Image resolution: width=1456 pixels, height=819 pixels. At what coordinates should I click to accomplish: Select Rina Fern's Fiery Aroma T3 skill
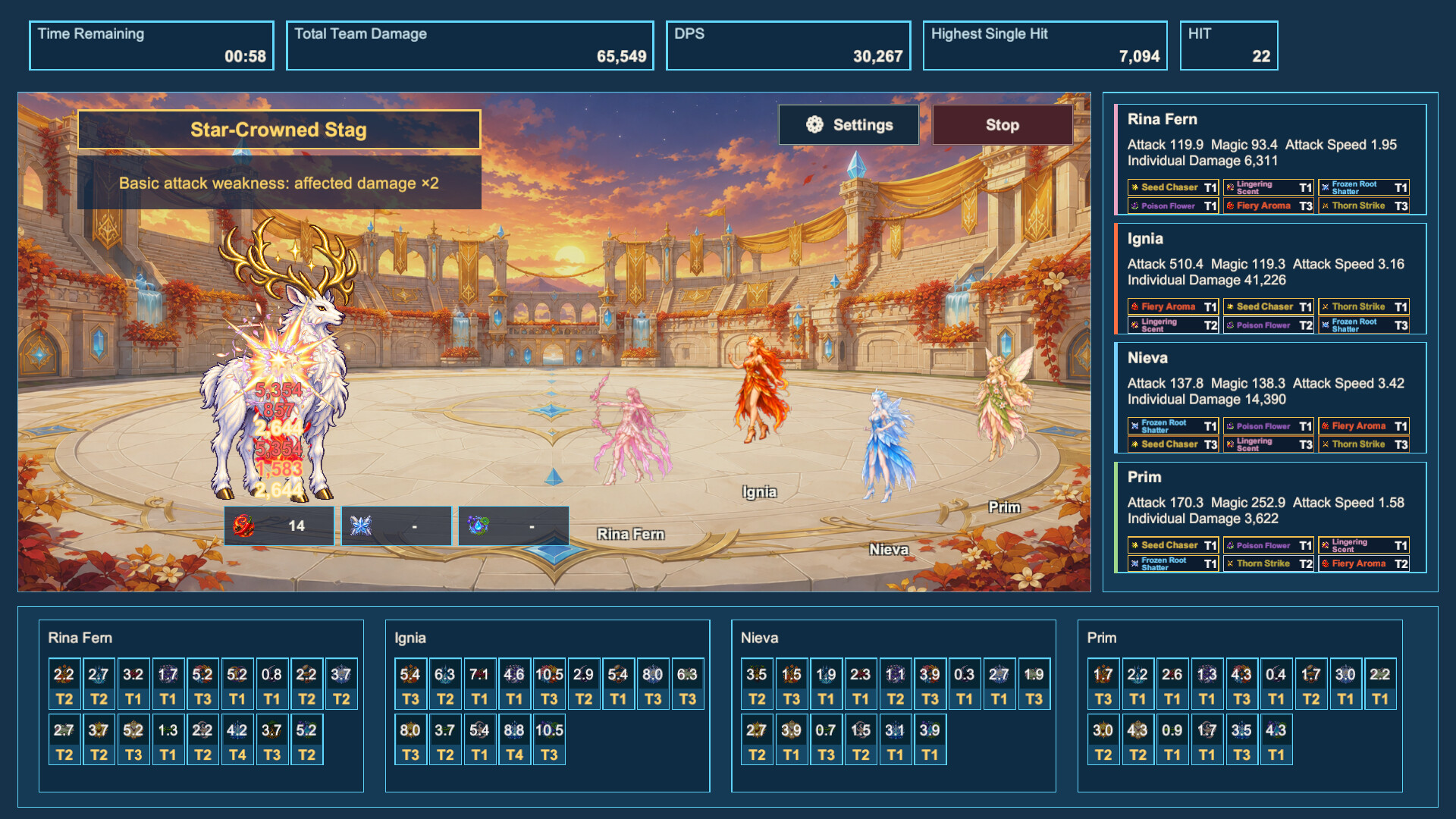point(1268,206)
